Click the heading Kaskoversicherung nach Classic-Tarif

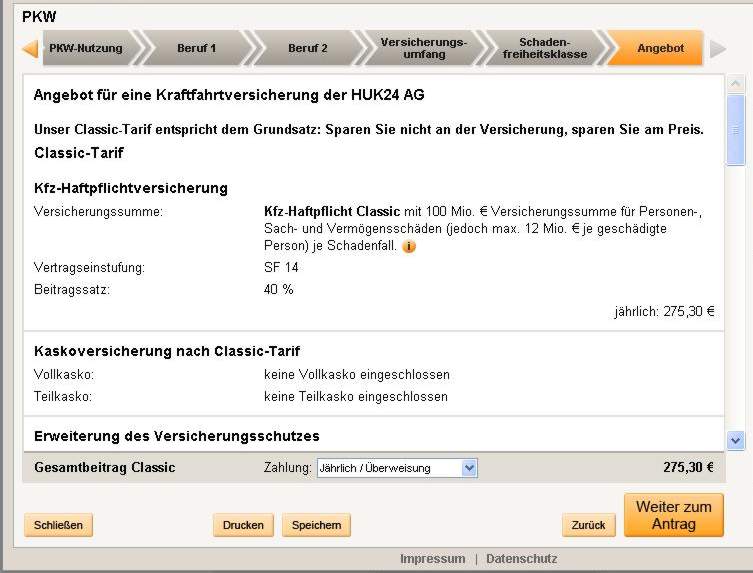pos(167,352)
